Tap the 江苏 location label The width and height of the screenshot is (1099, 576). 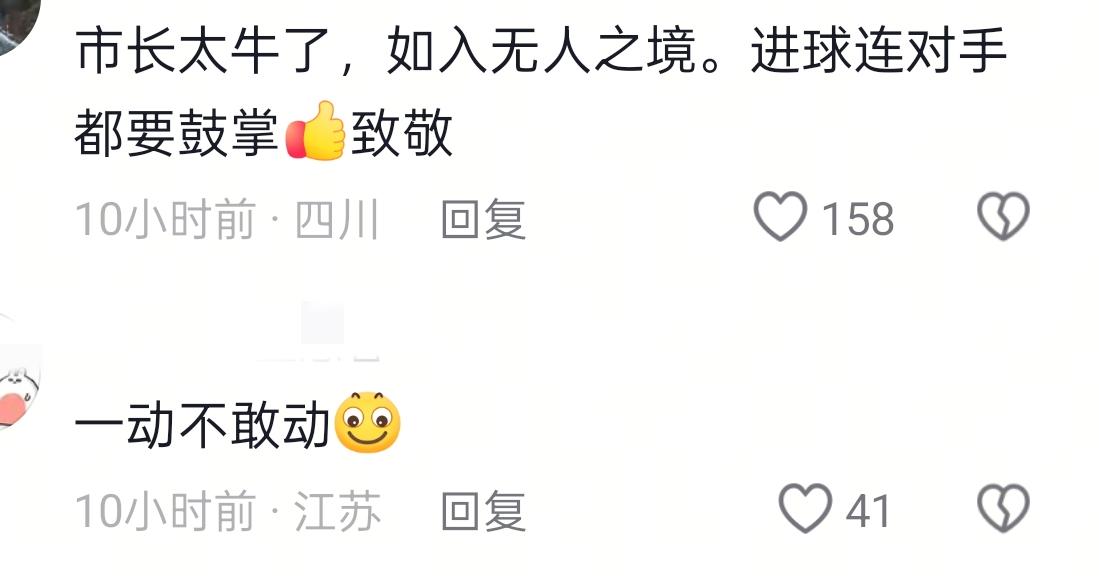(337, 510)
